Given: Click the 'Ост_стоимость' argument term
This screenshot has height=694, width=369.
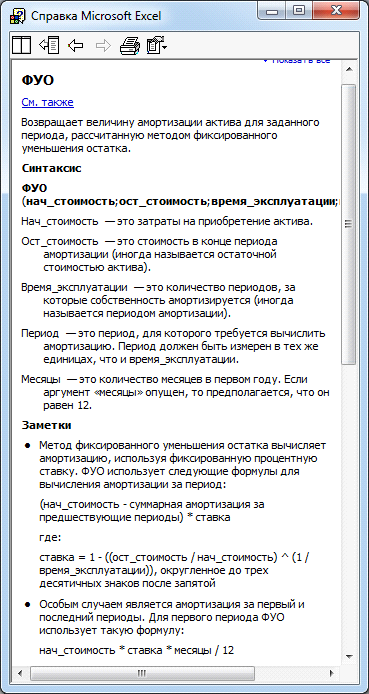Looking at the screenshot, I should click(60, 242).
